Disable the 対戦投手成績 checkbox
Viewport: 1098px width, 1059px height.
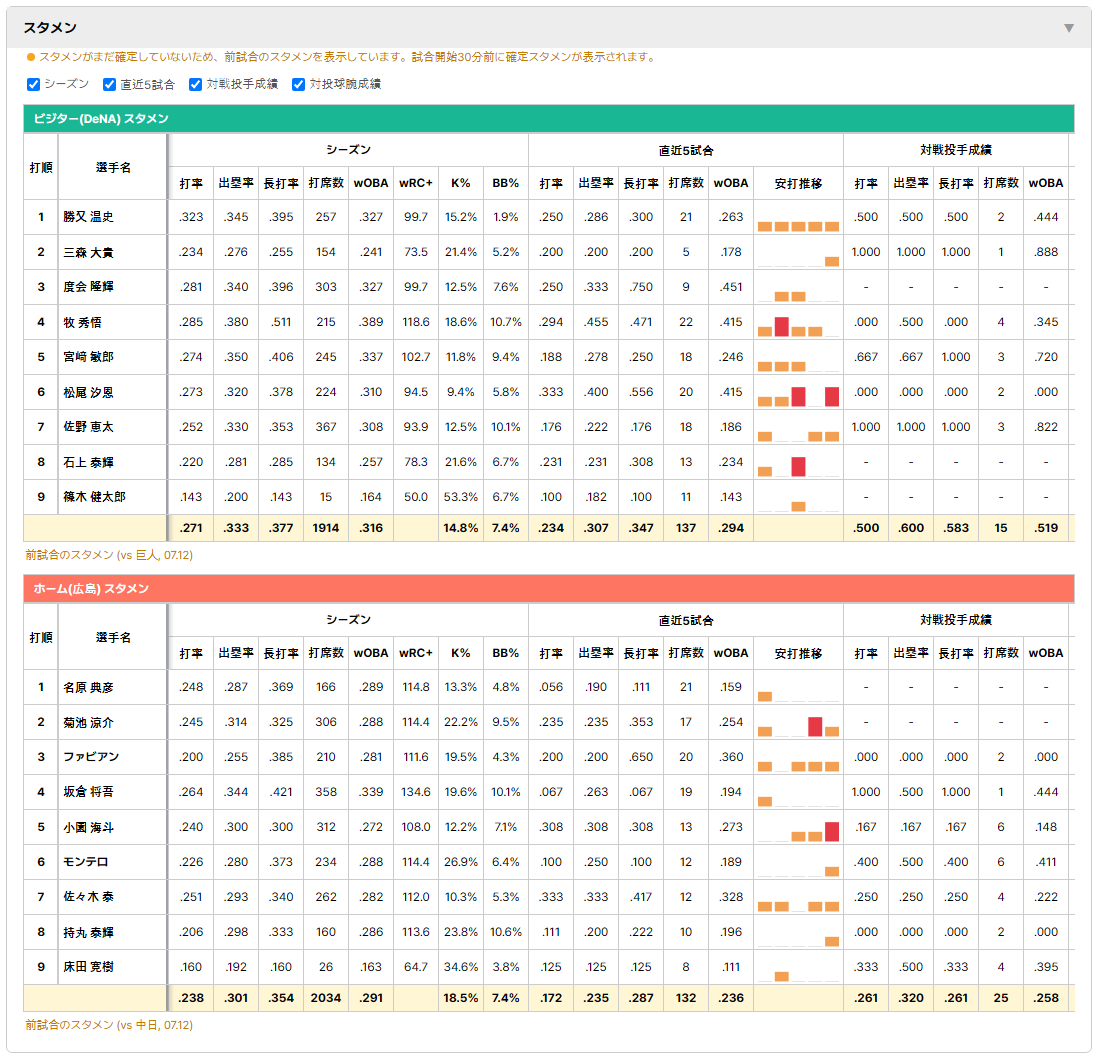(195, 84)
